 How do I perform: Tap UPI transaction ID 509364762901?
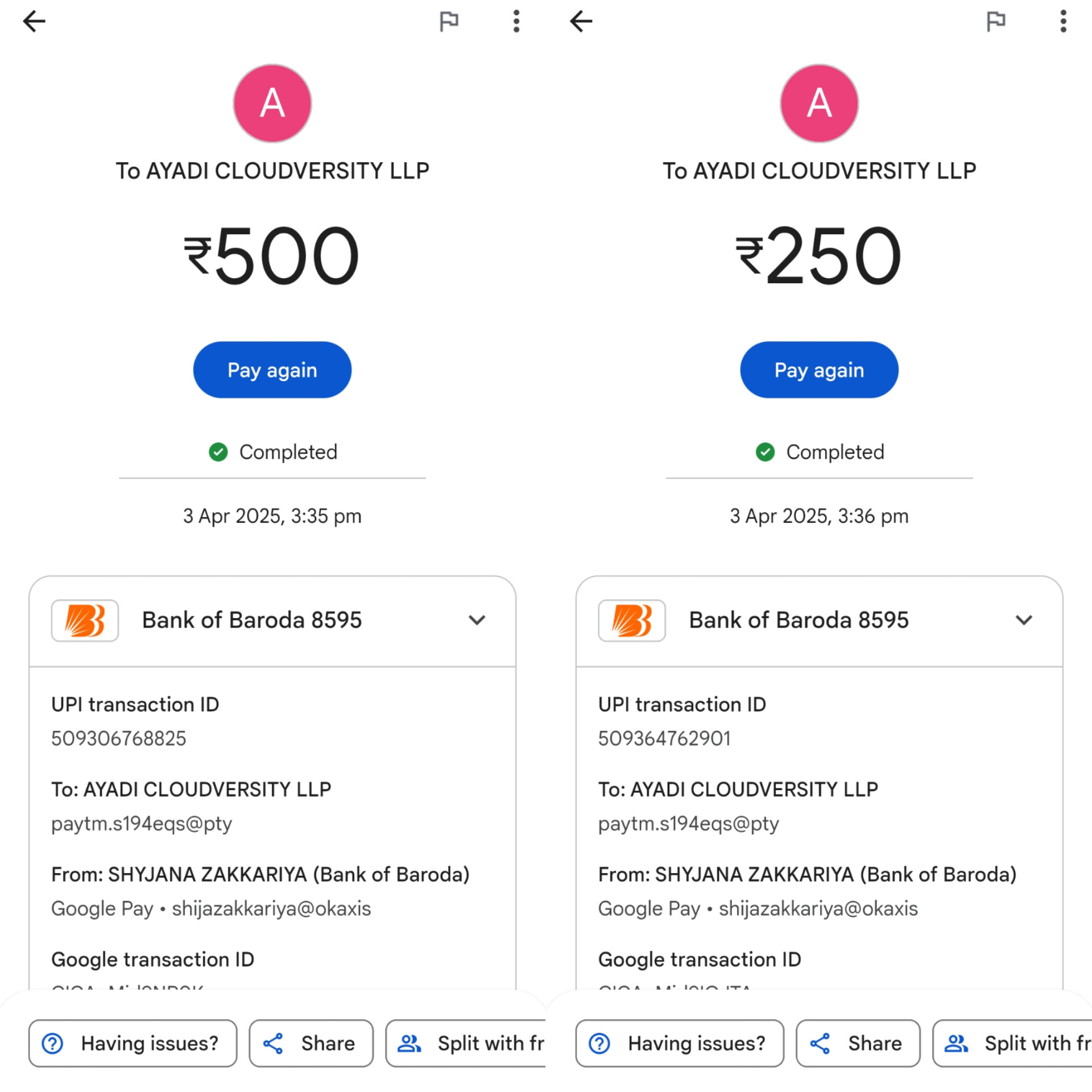(664, 738)
